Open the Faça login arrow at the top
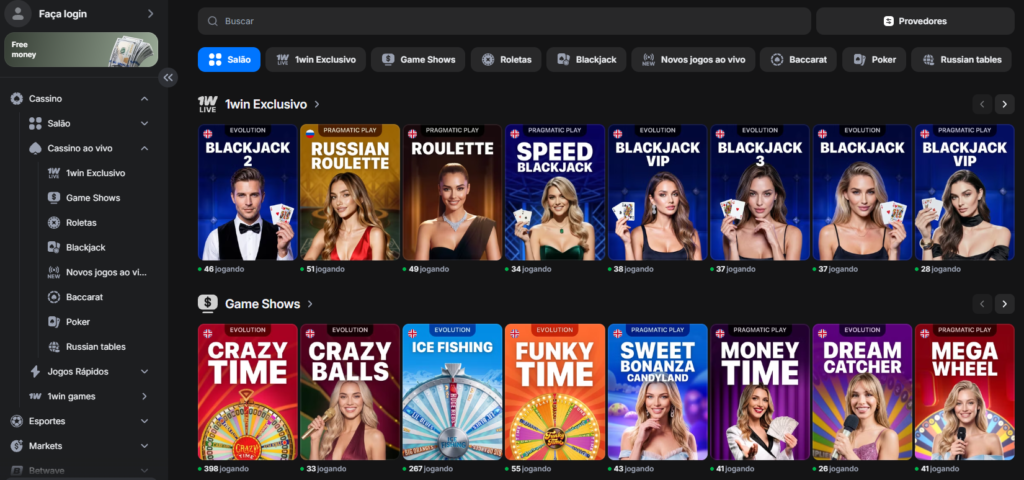The height and width of the screenshot is (480, 1024). click(x=151, y=14)
